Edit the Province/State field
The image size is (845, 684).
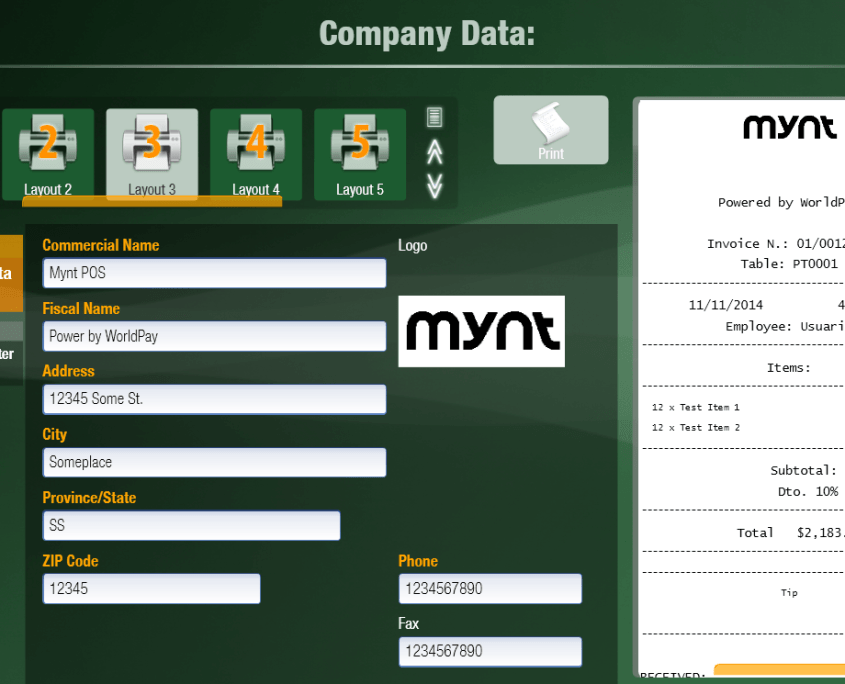190,525
